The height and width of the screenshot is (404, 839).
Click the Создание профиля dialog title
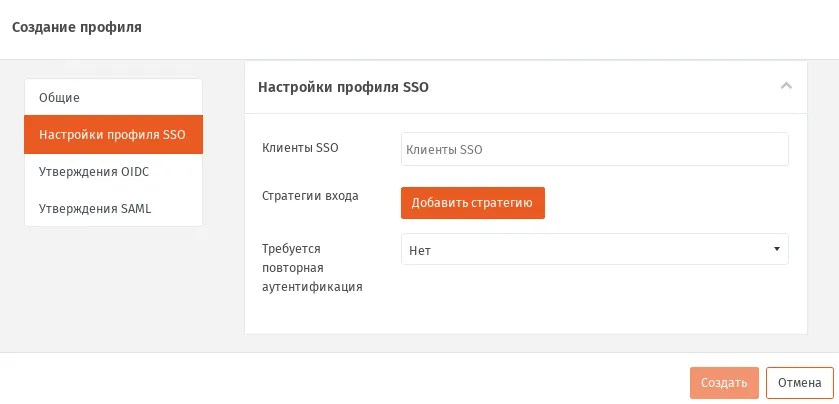77,27
